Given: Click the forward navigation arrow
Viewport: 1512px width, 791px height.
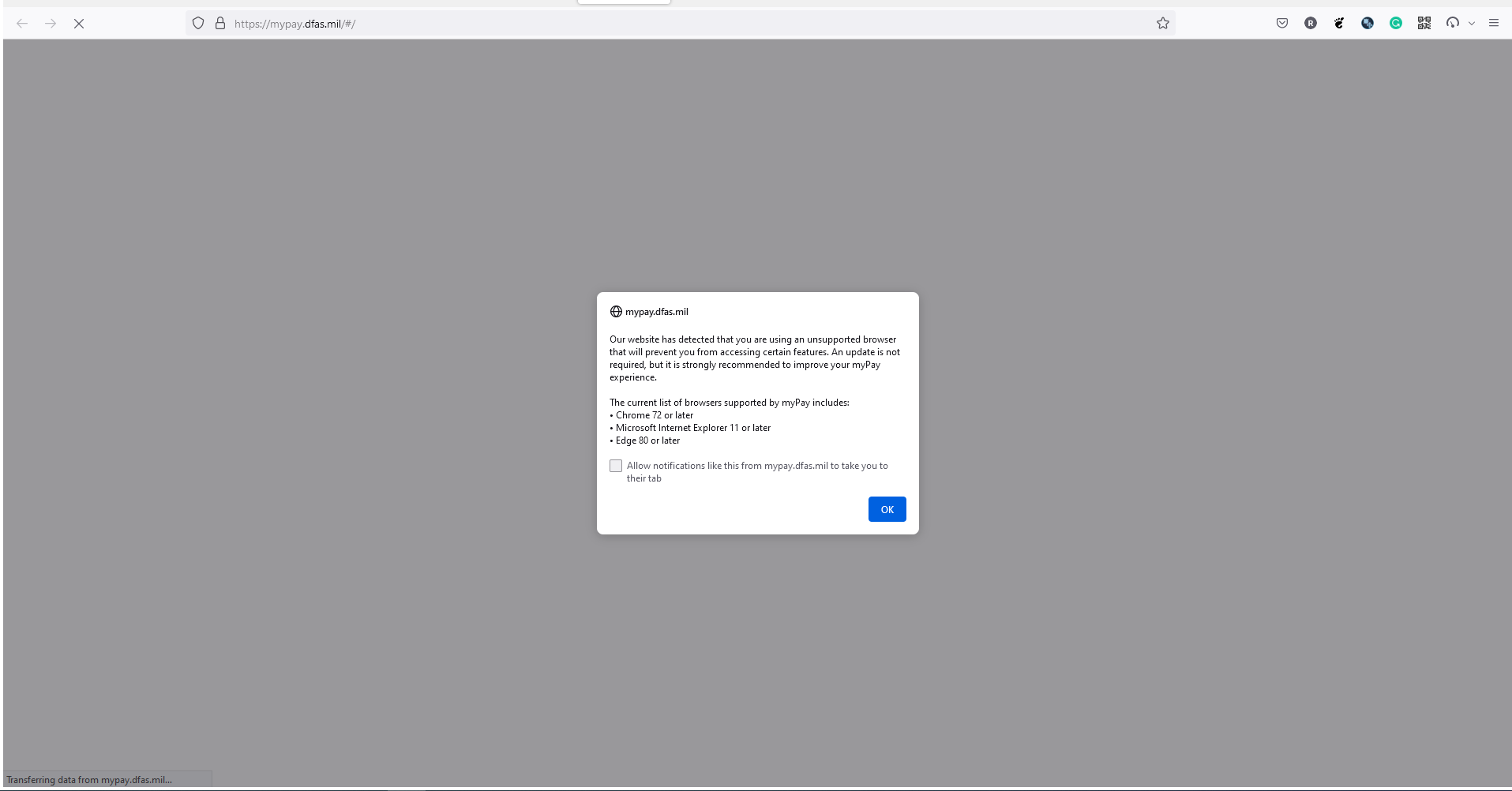Looking at the screenshot, I should click(x=51, y=23).
